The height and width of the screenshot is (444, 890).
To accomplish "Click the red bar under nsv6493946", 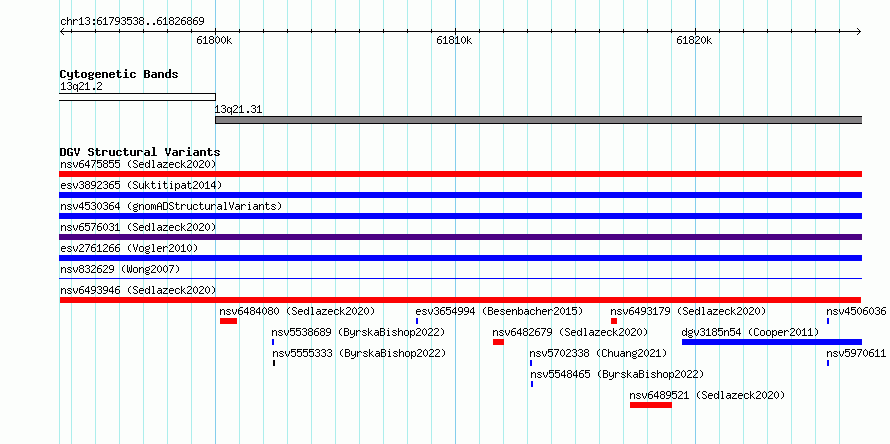I will [x=461, y=300].
